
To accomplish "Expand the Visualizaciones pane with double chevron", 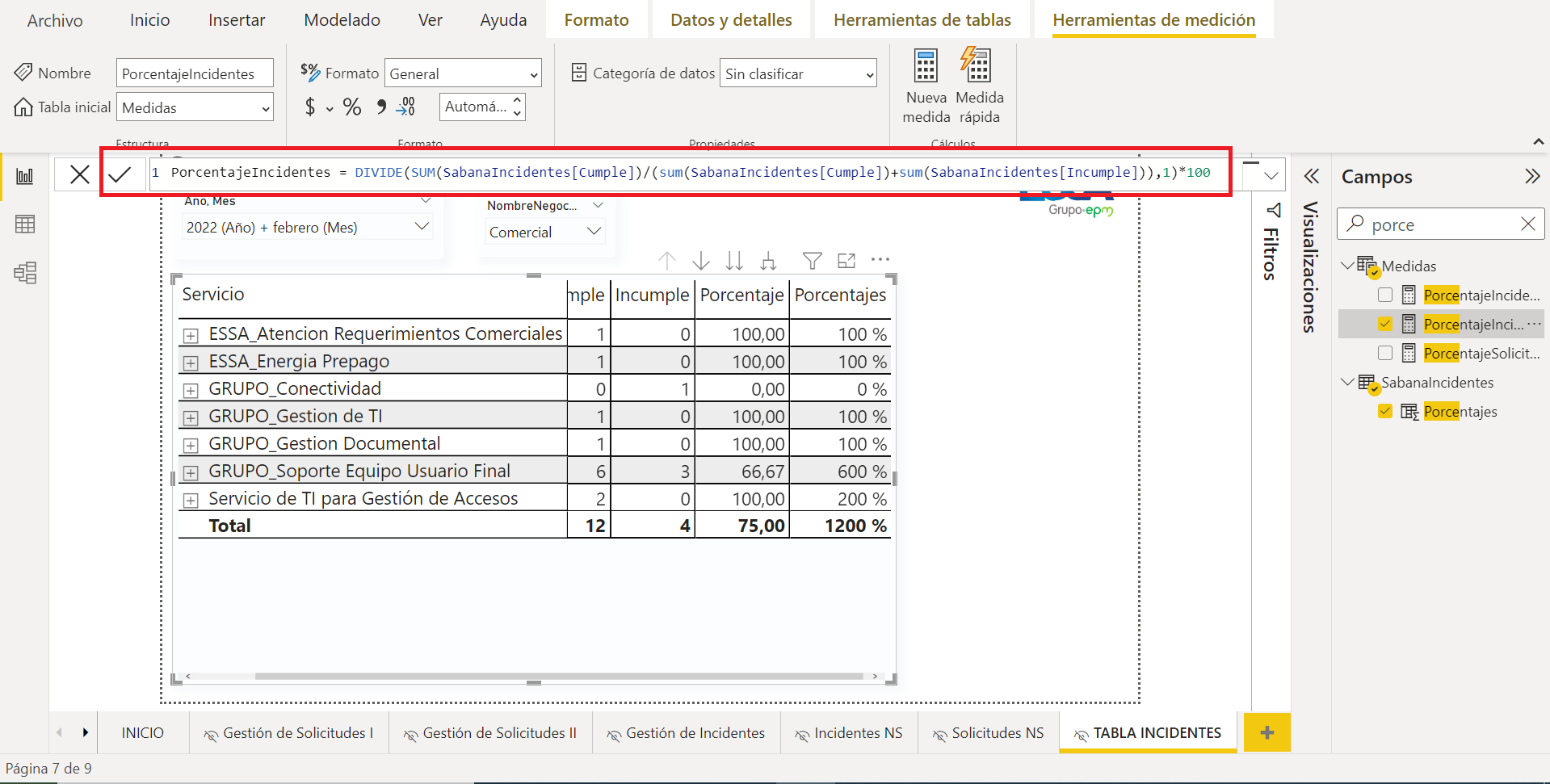I will pos(1312,176).
